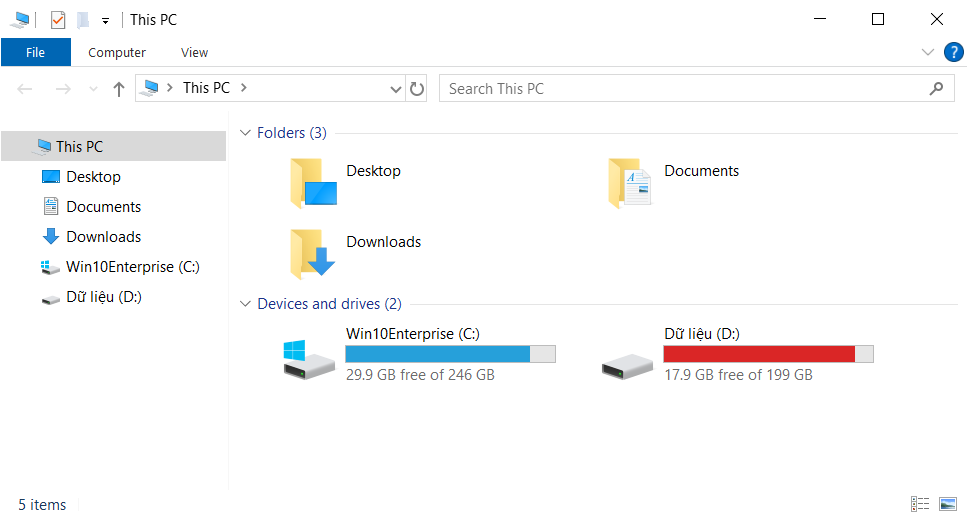The width and height of the screenshot is (968, 520).
Task: Open the Computer ribbon tab
Action: 117,53
